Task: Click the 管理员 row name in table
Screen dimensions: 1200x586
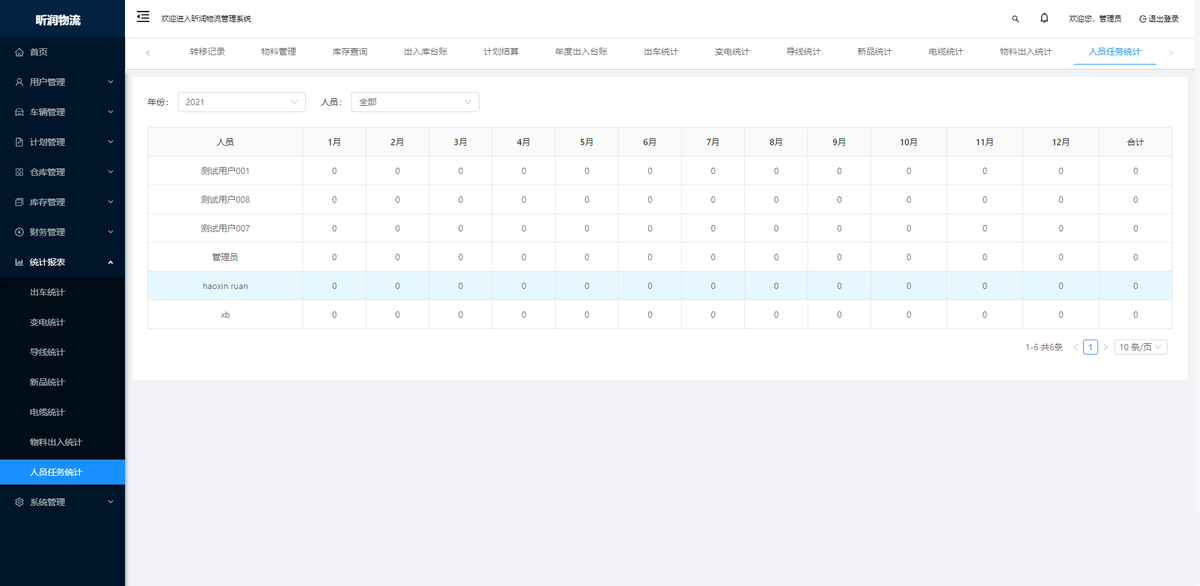Action: (x=225, y=257)
